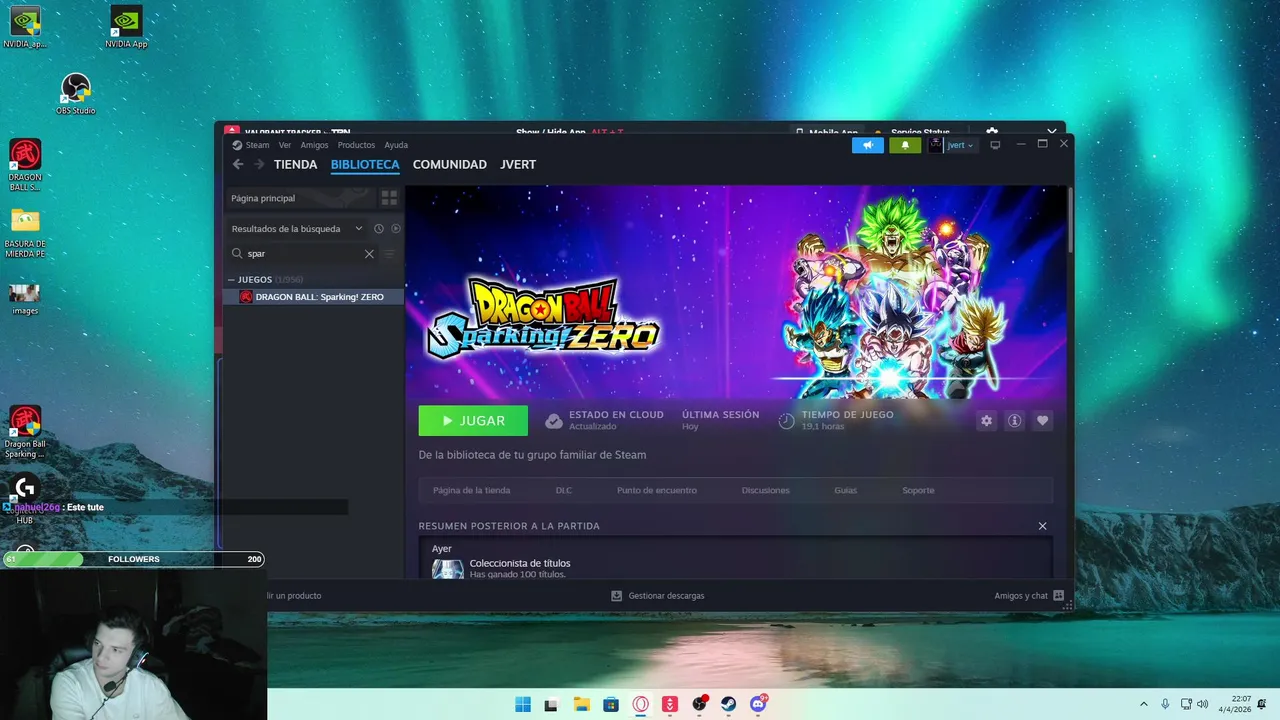
Task: Open BASURA DE MIERDA folder icon
Action: [x=25, y=233]
